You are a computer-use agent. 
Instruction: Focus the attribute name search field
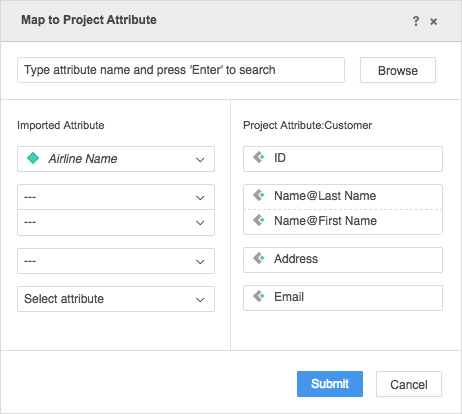pos(181,70)
